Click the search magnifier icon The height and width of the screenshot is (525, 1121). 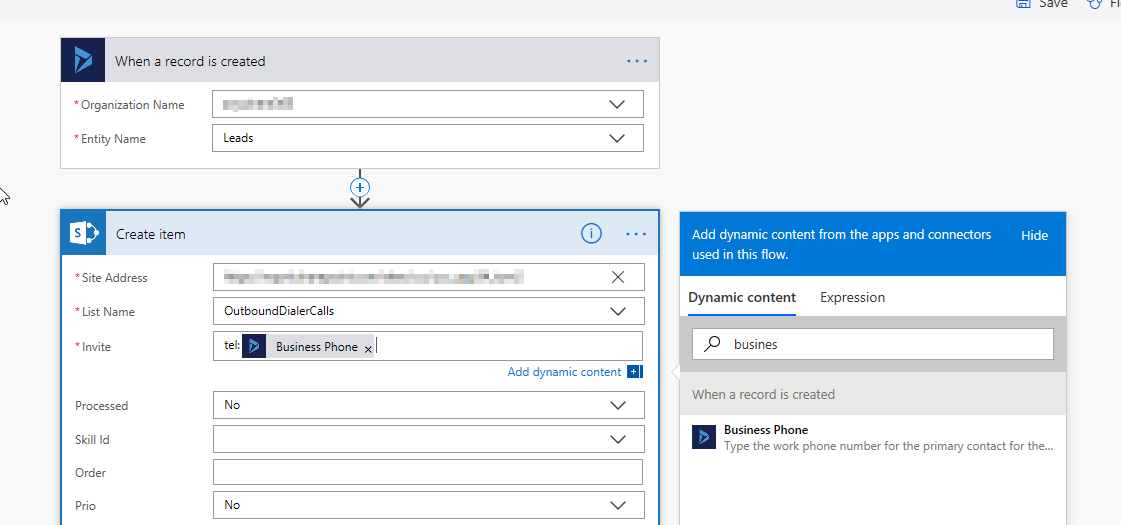pyautogui.click(x=712, y=344)
